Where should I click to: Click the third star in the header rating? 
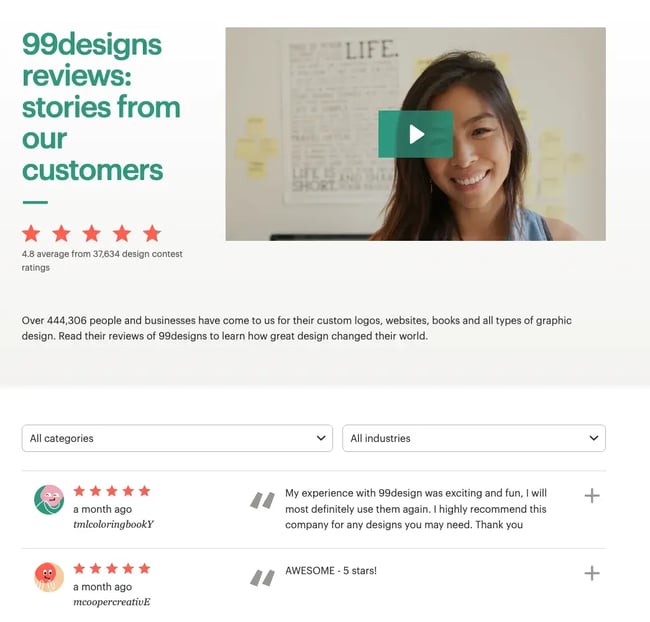pyautogui.click(x=92, y=233)
